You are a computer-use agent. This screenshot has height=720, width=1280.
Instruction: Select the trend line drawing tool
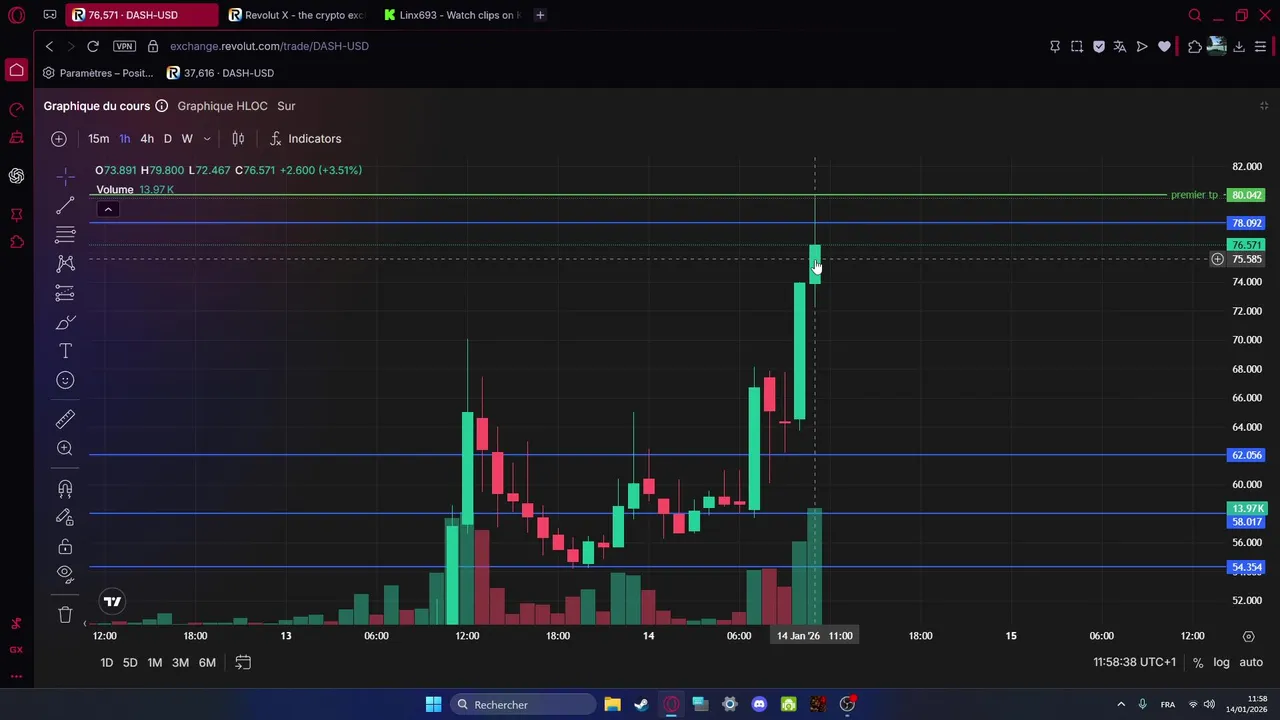pyautogui.click(x=65, y=206)
